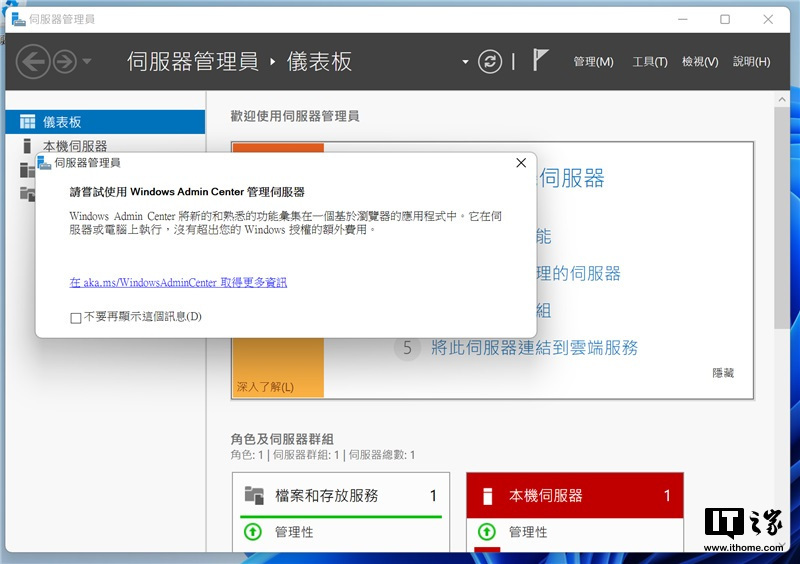Open the 檢視(V) menu
The image size is (800, 564).
point(700,62)
